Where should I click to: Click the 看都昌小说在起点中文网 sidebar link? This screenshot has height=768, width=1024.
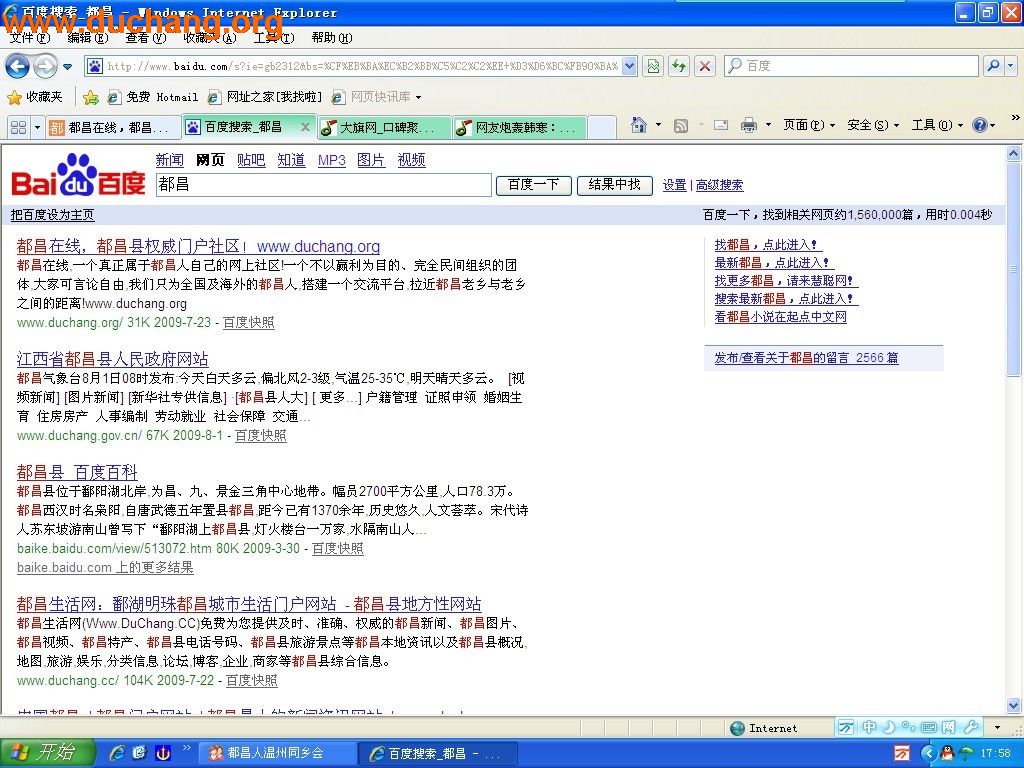coord(780,317)
